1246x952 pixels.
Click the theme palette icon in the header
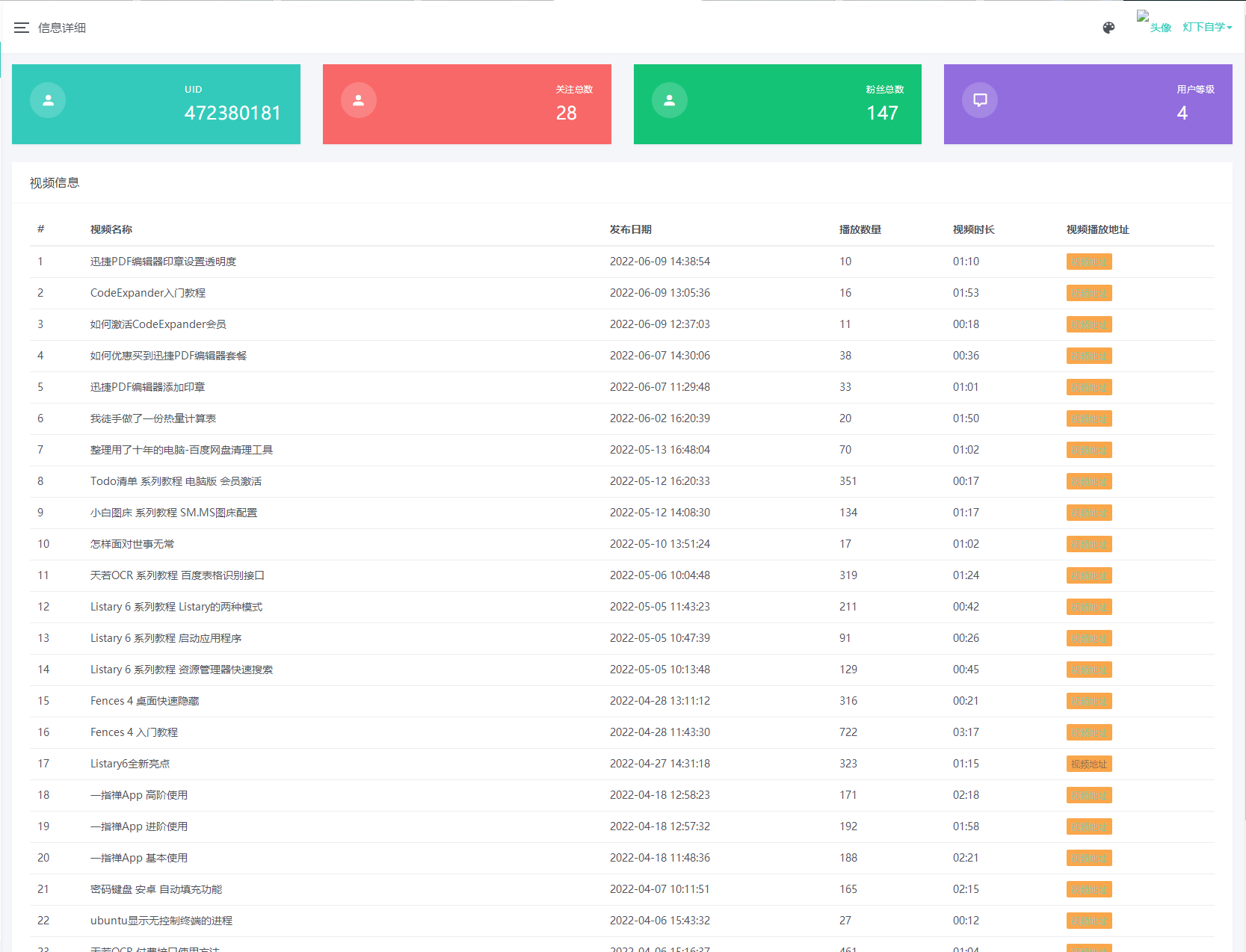coord(1108,27)
